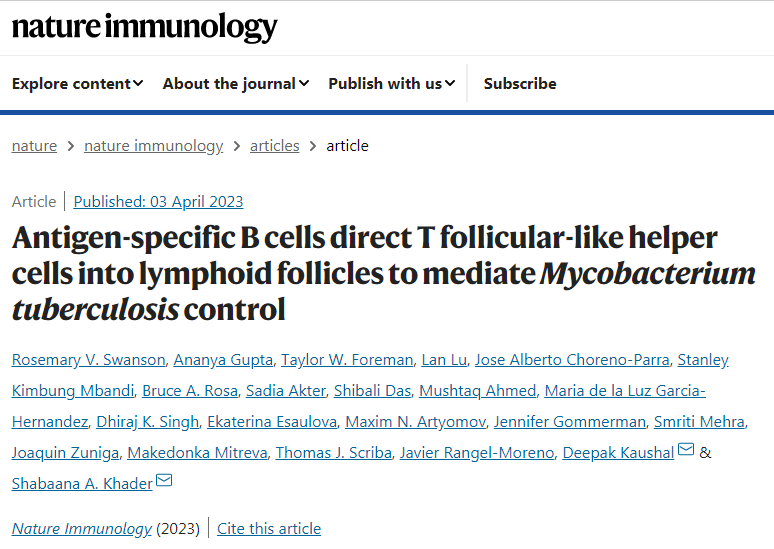
Task: Click the nature immunology logo
Action: 145,27
